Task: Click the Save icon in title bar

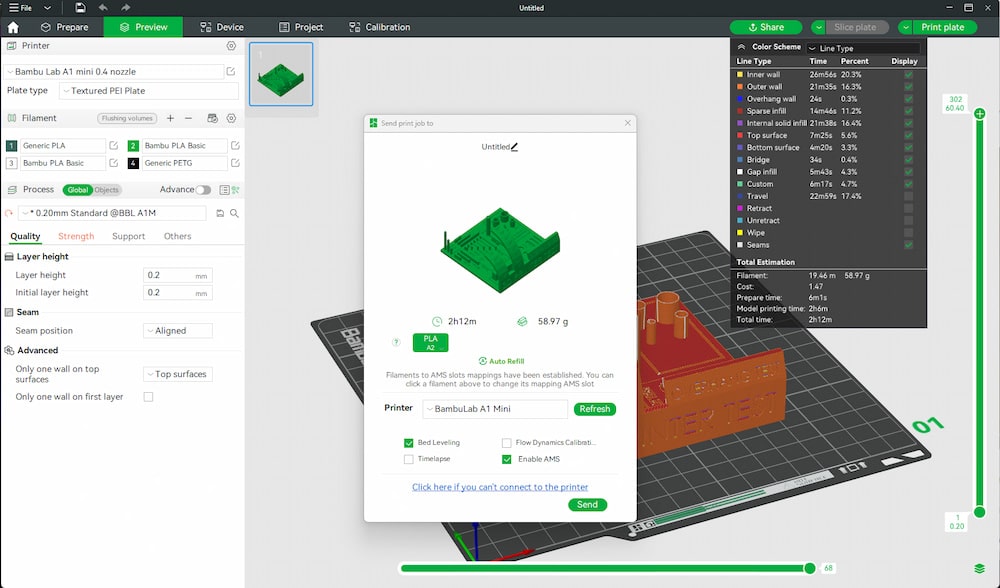Action: point(80,8)
